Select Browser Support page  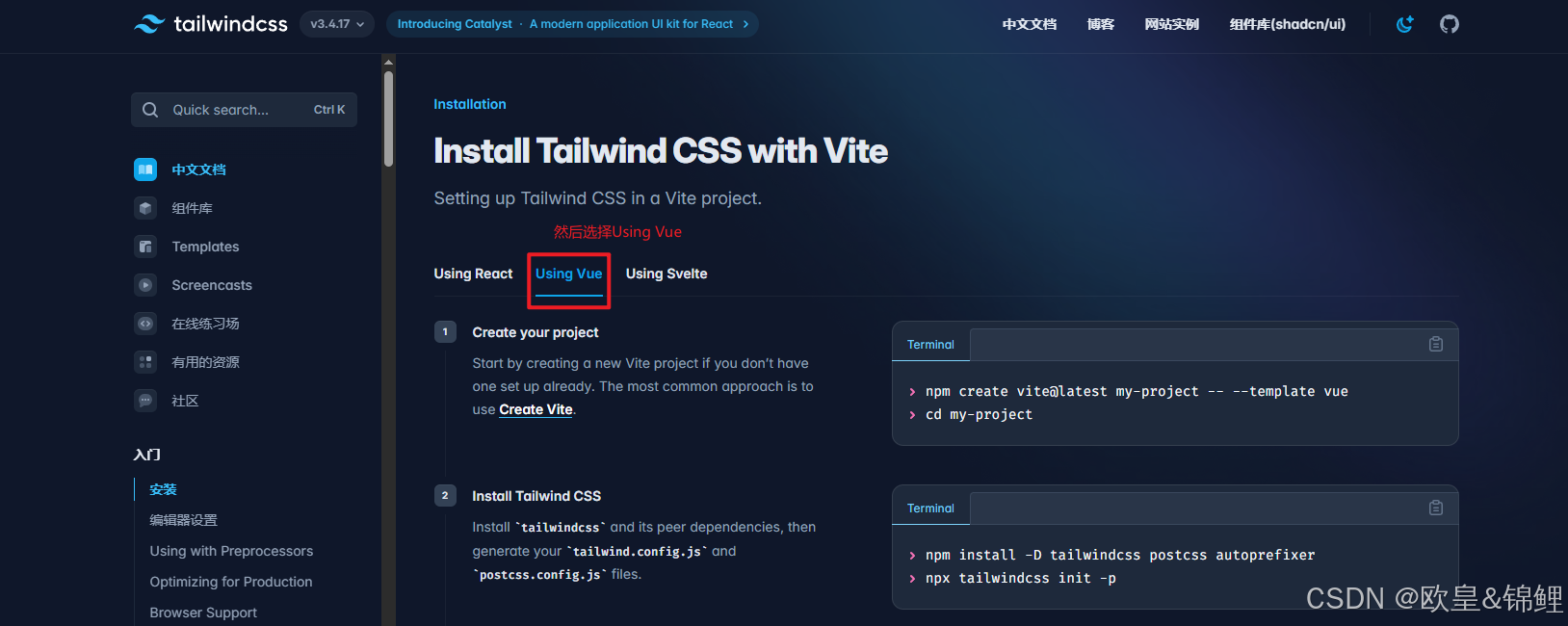pos(203,613)
